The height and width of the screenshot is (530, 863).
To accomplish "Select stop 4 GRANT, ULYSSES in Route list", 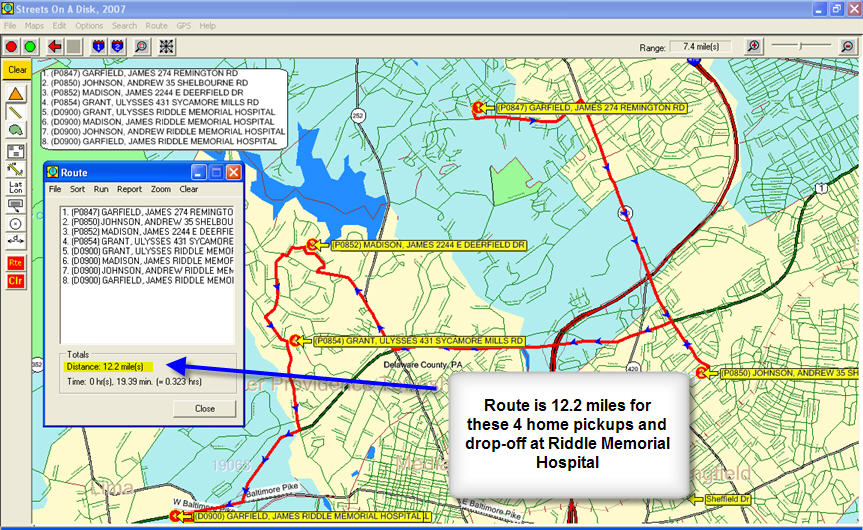I will point(148,241).
